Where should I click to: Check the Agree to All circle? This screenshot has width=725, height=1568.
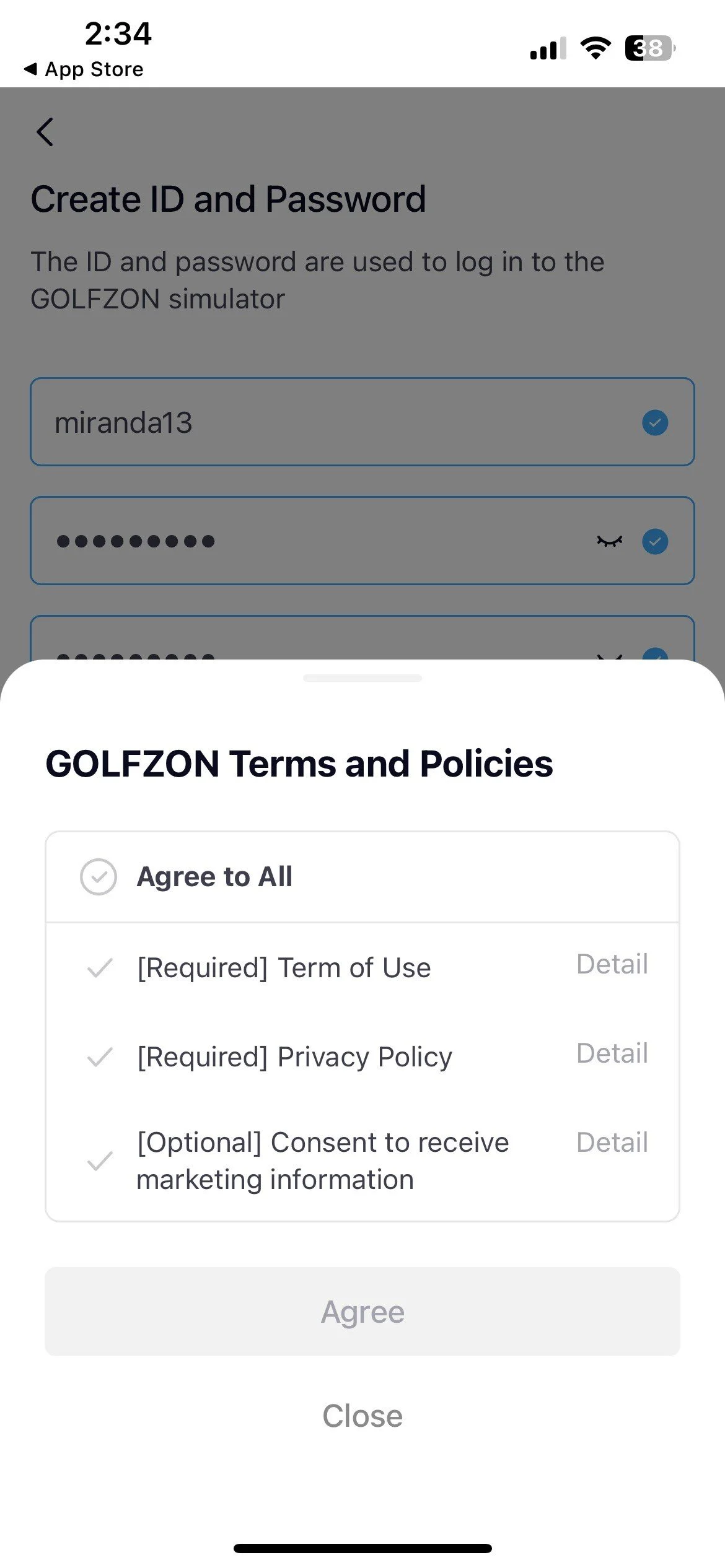click(x=99, y=876)
